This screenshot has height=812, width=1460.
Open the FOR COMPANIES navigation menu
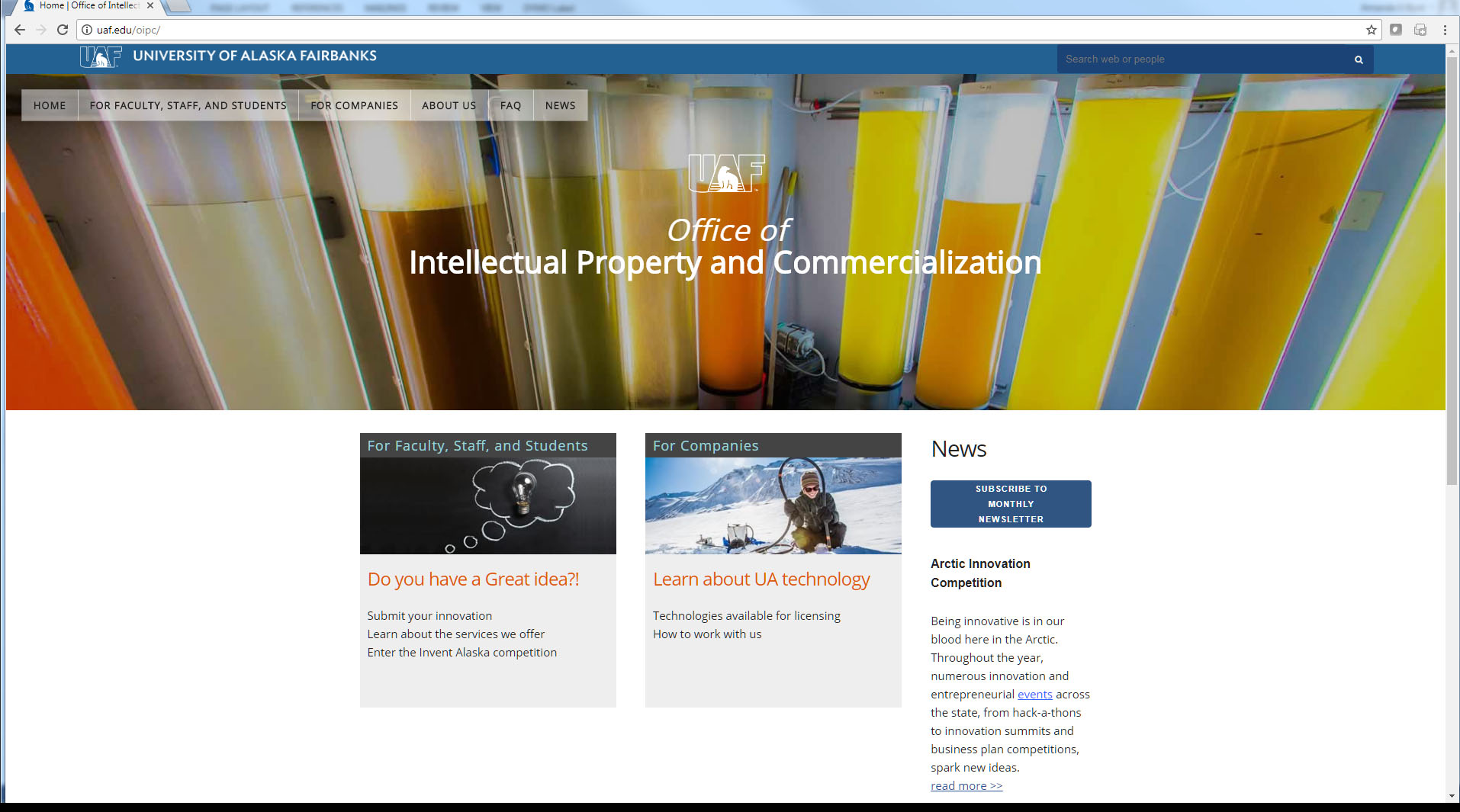pos(353,105)
